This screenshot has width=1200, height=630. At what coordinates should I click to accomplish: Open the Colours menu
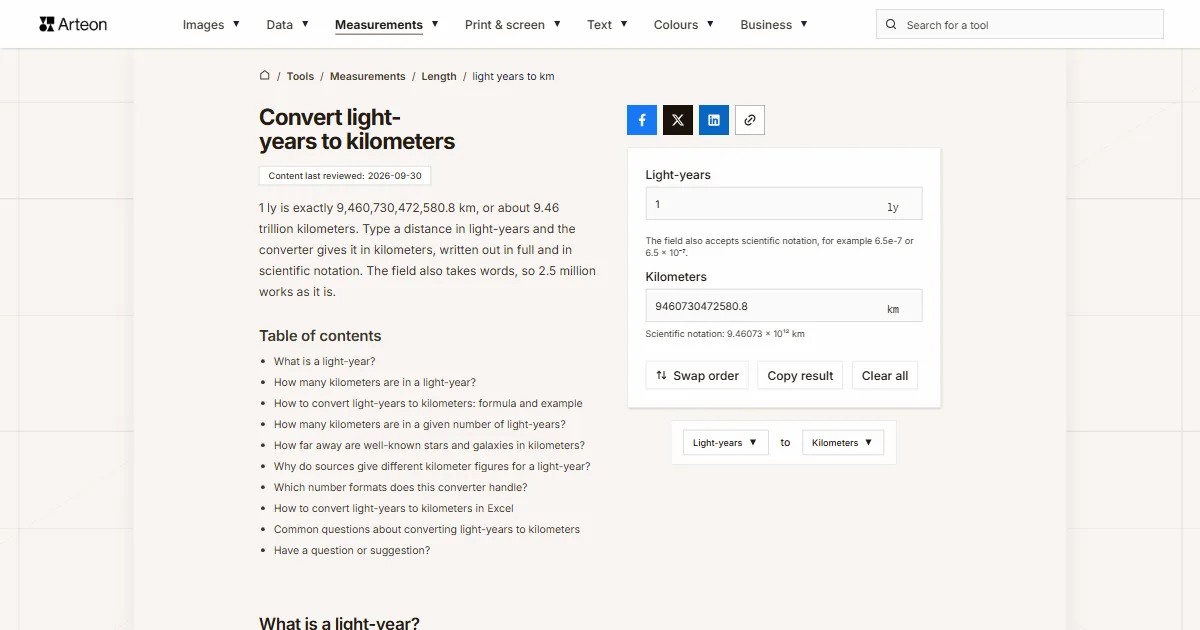point(684,25)
